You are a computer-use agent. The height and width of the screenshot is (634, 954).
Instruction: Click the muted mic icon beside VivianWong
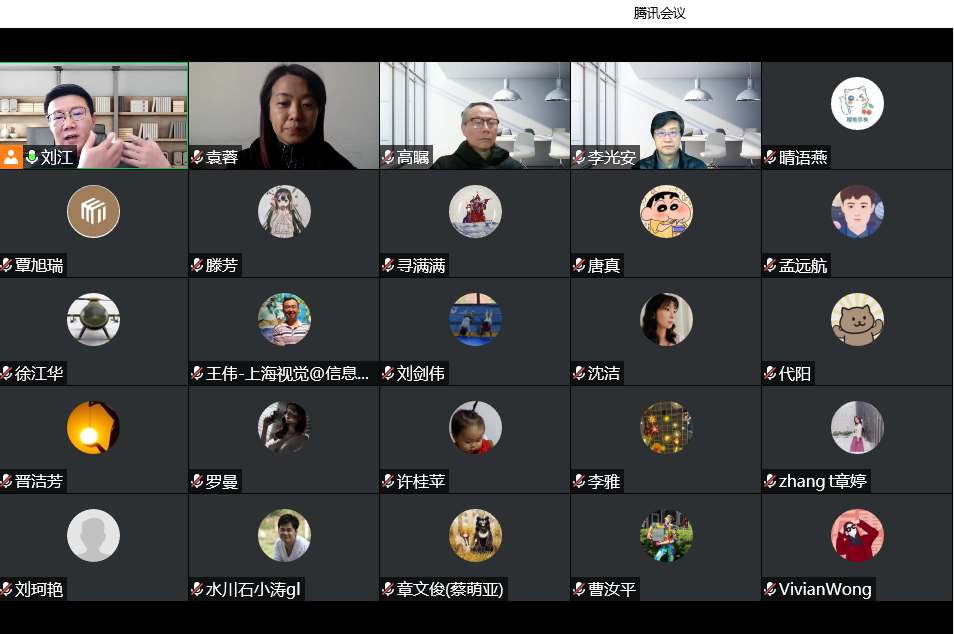pos(770,589)
